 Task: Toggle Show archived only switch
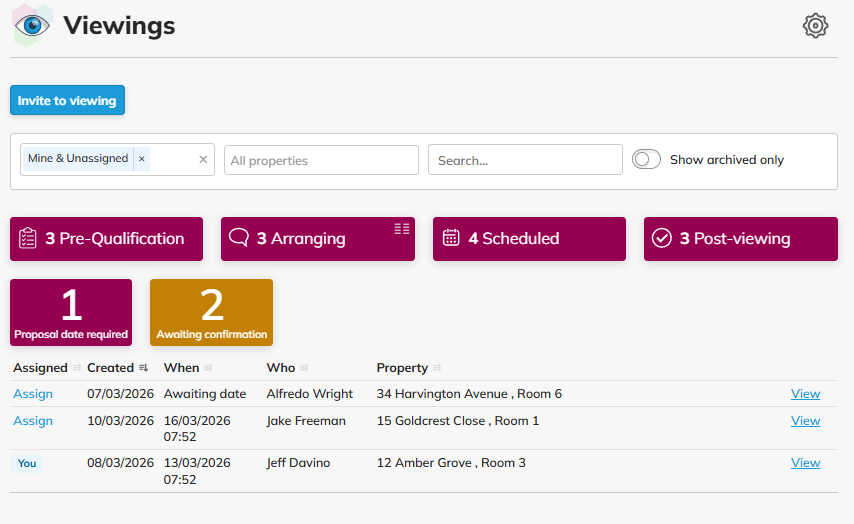(646, 159)
